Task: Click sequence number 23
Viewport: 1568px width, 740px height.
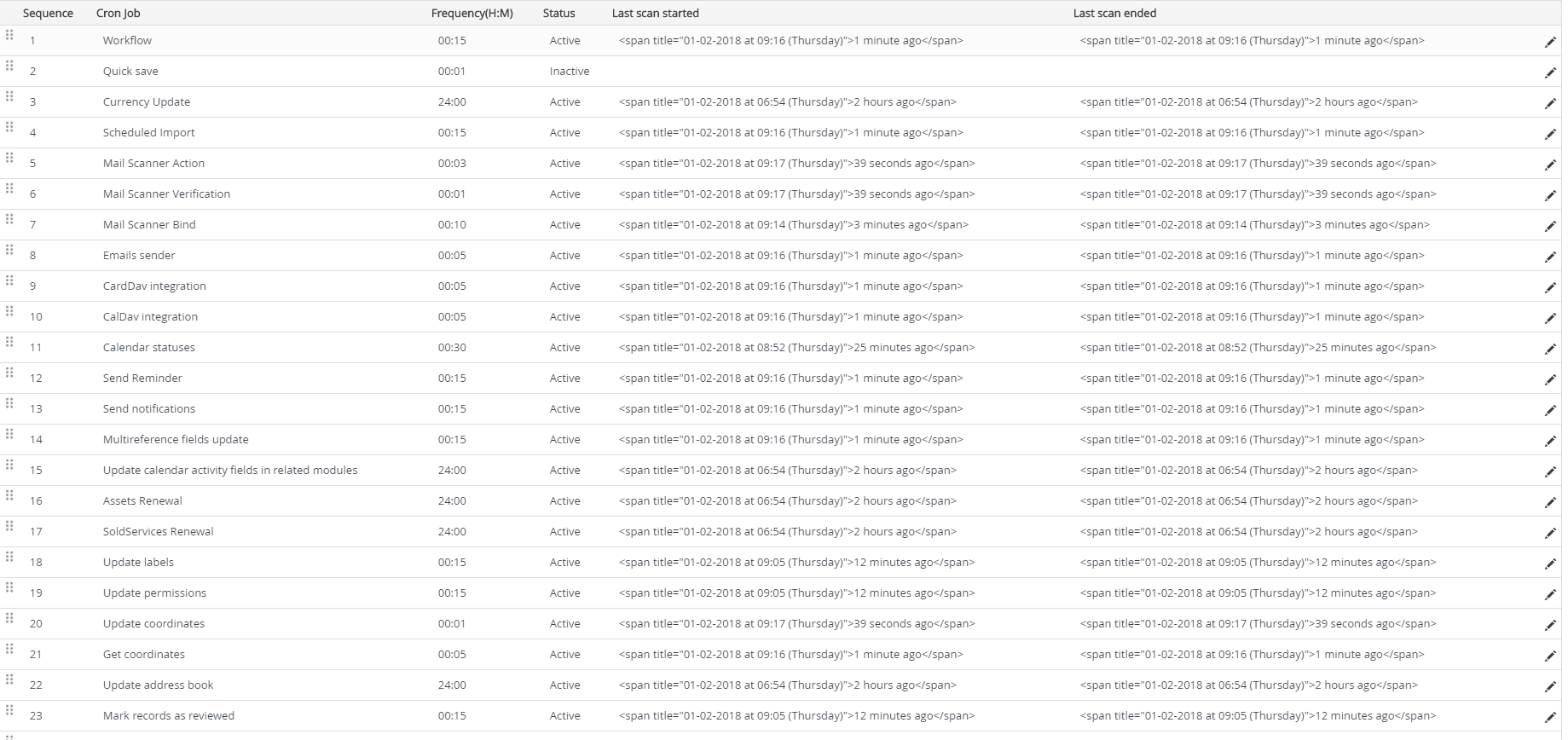Action: pyautogui.click(x=36, y=716)
